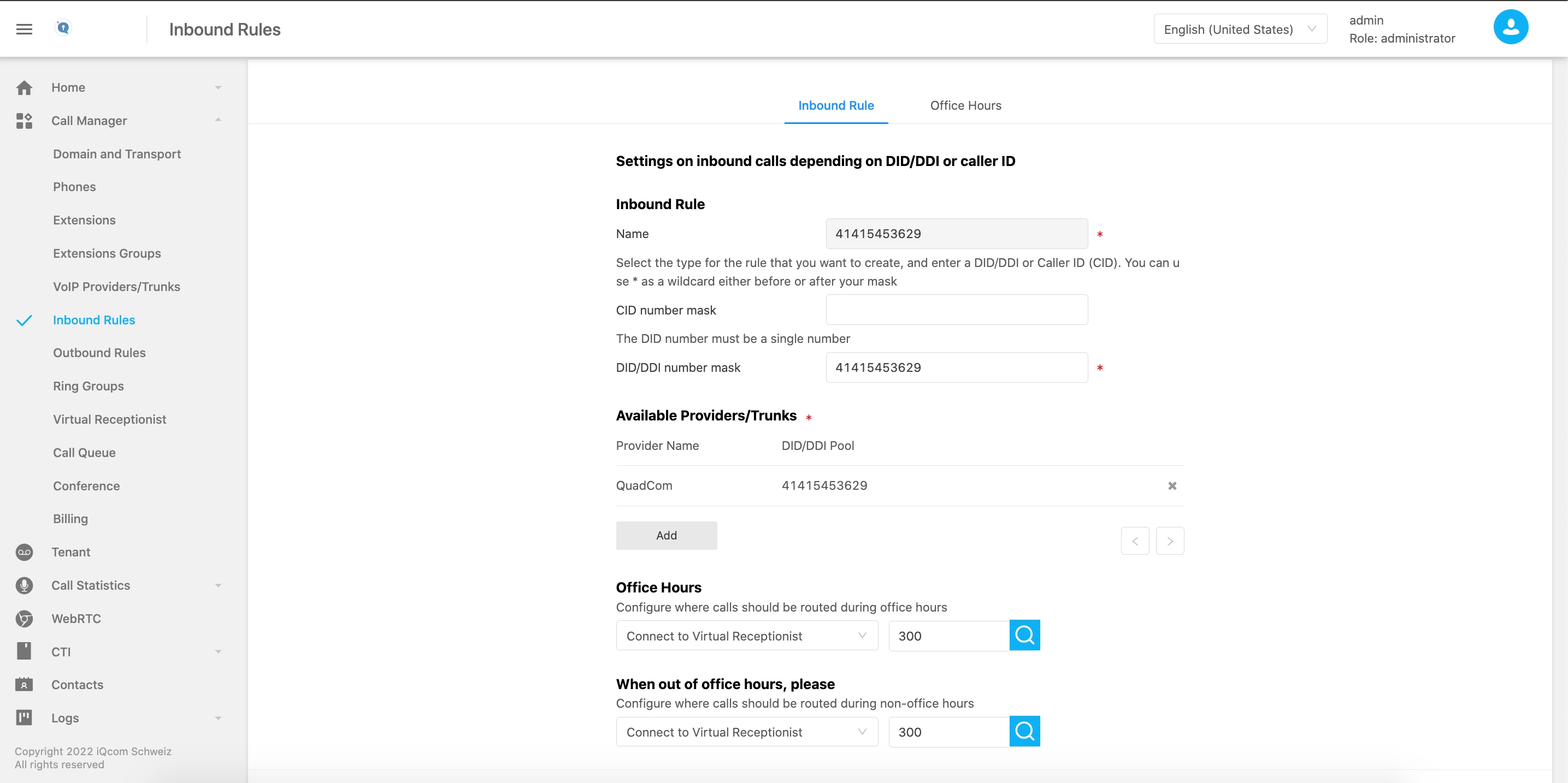Open Billing menu item
Image resolution: width=1568 pixels, height=783 pixels.
(x=70, y=519)
